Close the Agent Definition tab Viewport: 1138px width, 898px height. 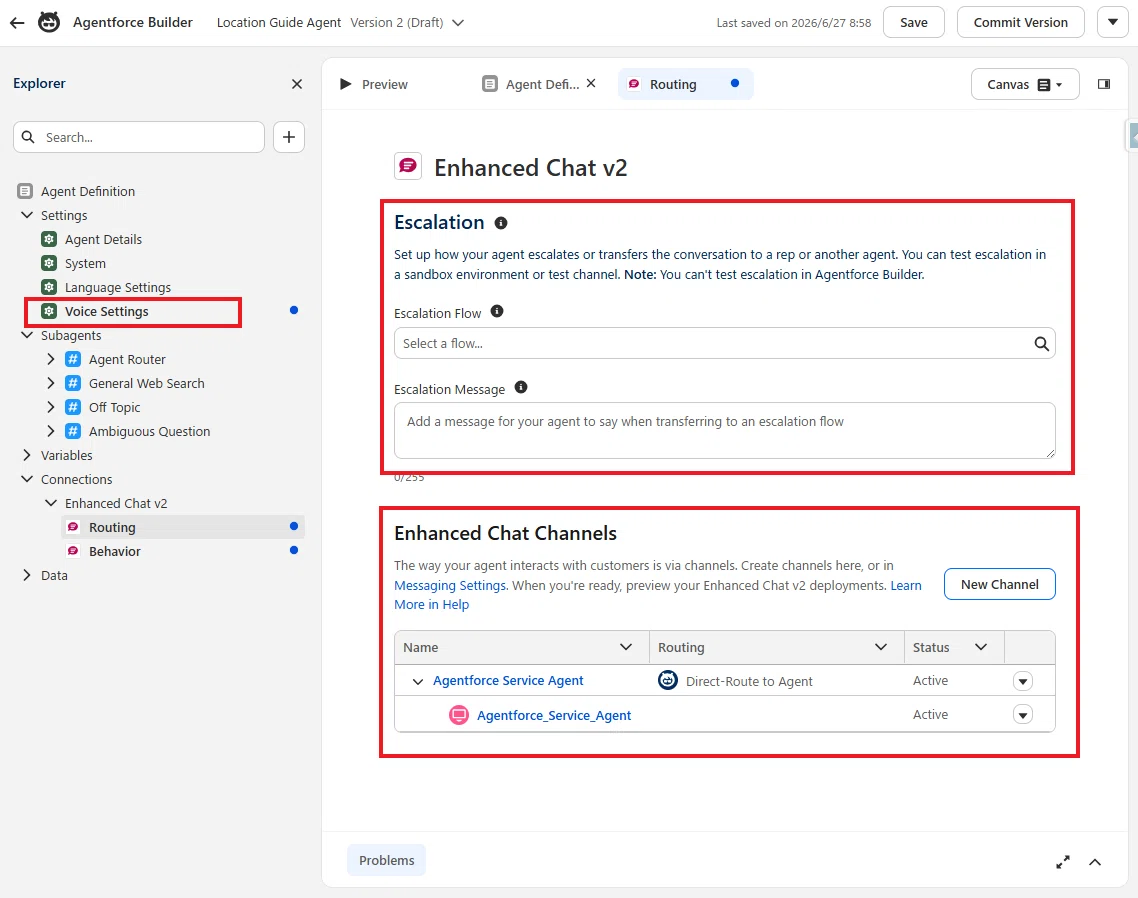coord(591,83)
